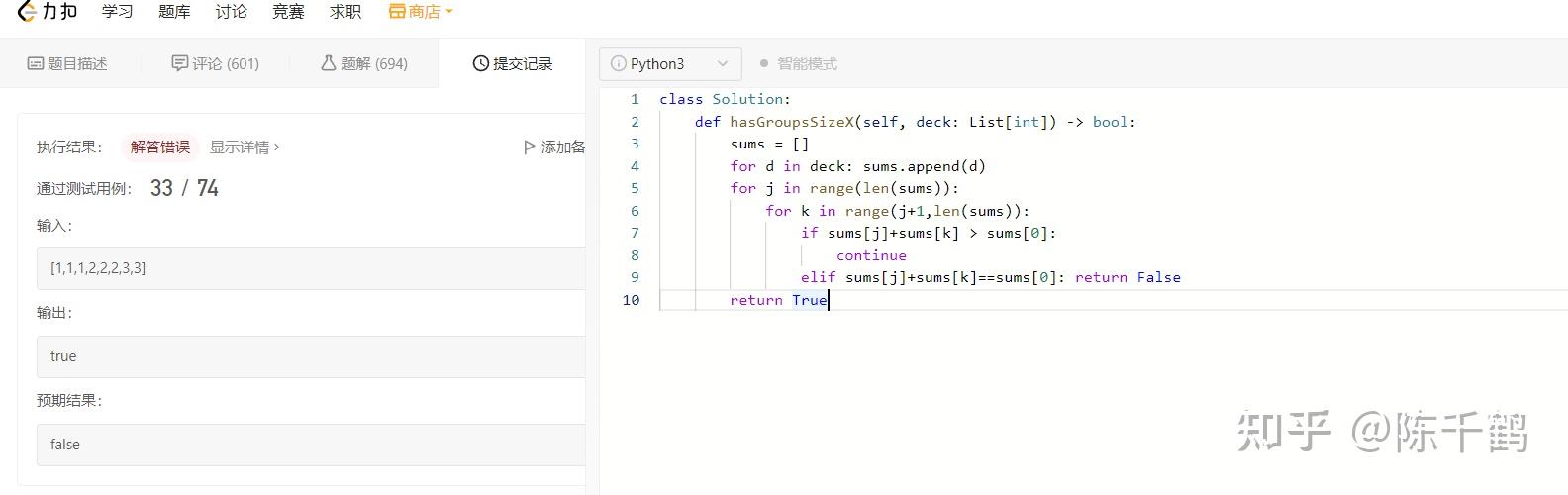
Task: Switch to the 题目描述 tab
Action: [x=67, y=63]
